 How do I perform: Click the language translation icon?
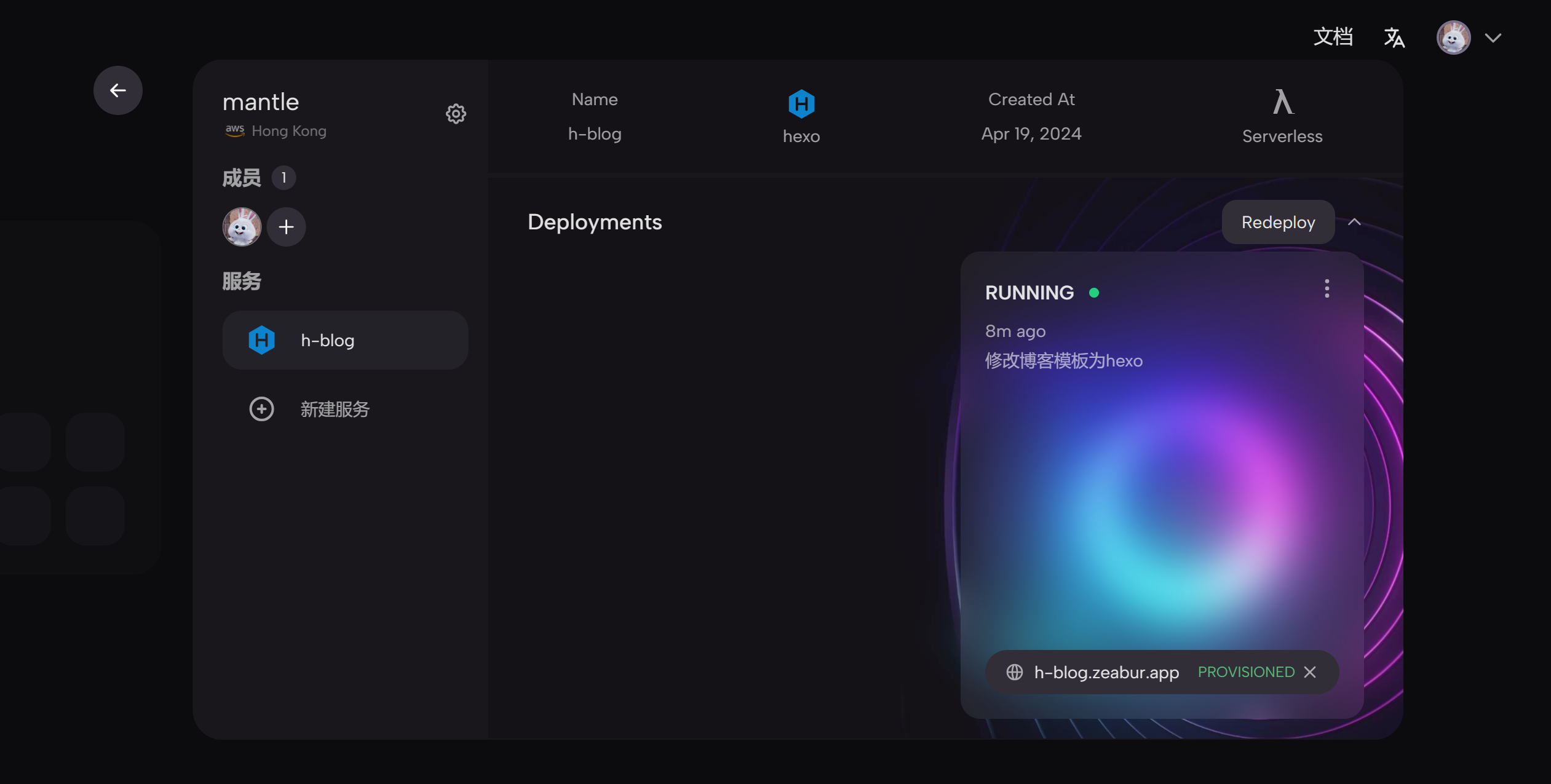click(1394, 38)
